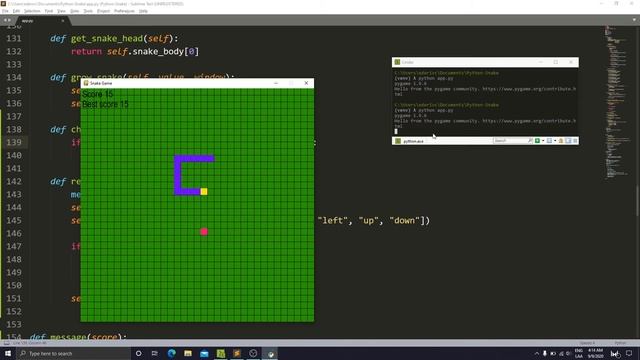Click the microphone icon in system tray
Image resolution: width=640 pixels, height=360 pixels.
click(x=544, y=353)
